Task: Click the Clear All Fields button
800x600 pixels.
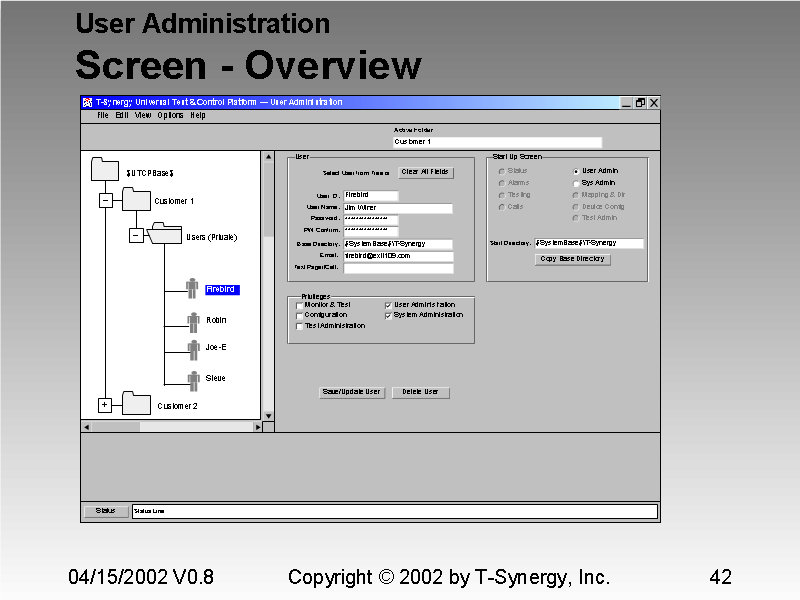Action: tap(426, 172)
